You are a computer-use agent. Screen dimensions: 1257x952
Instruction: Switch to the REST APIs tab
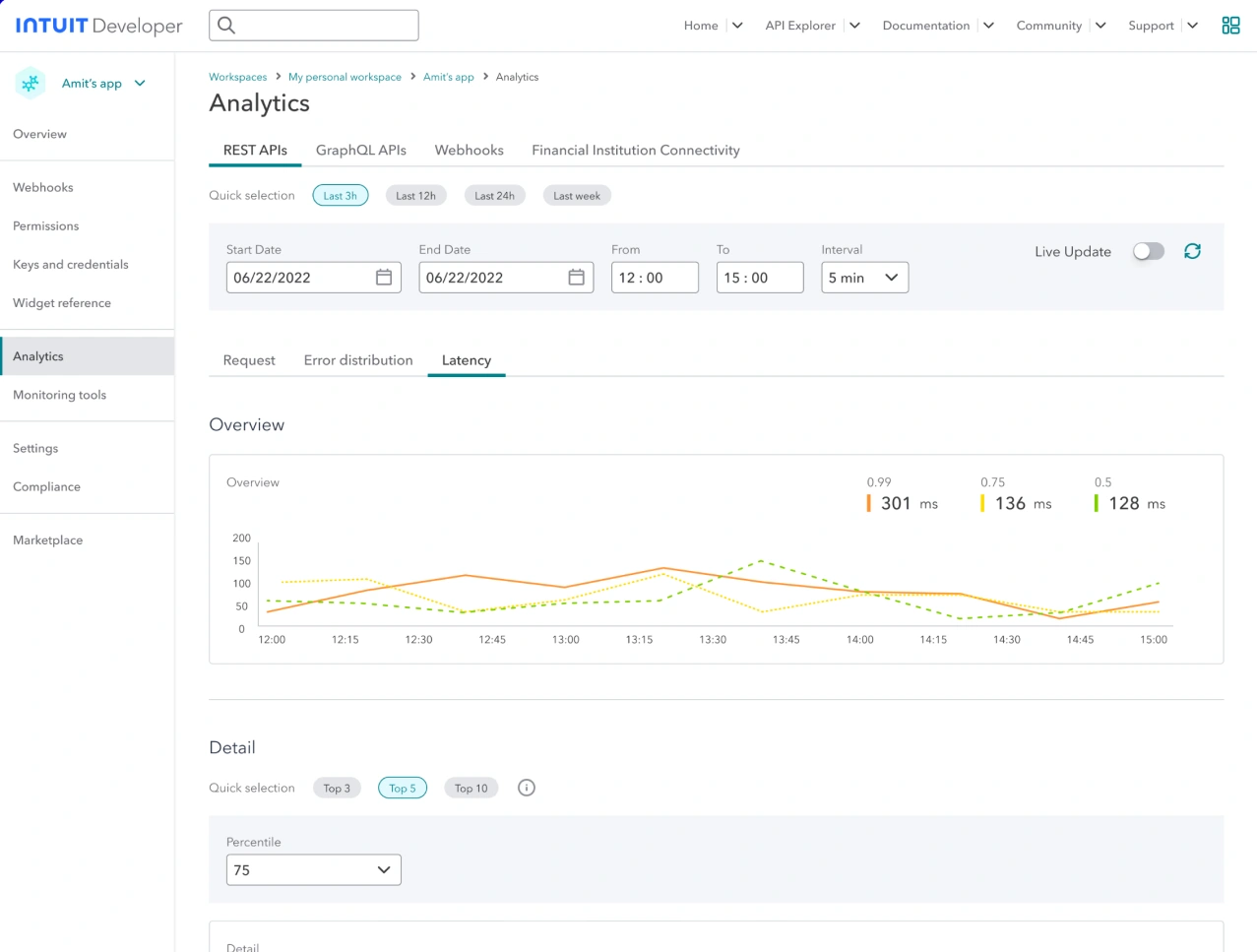[x=255, y=151]
